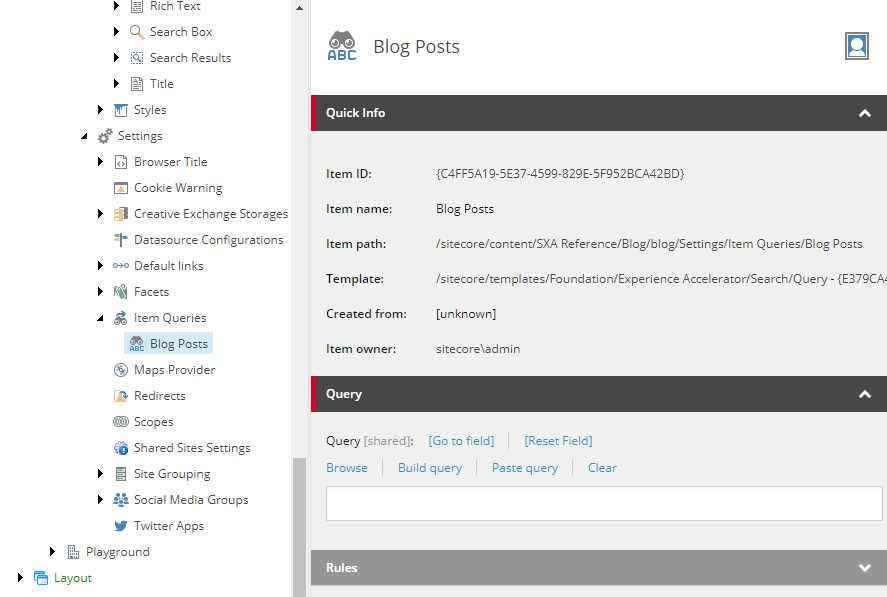Click the Default links icon
The image size is (887, 597).
(x=121, y=266)
